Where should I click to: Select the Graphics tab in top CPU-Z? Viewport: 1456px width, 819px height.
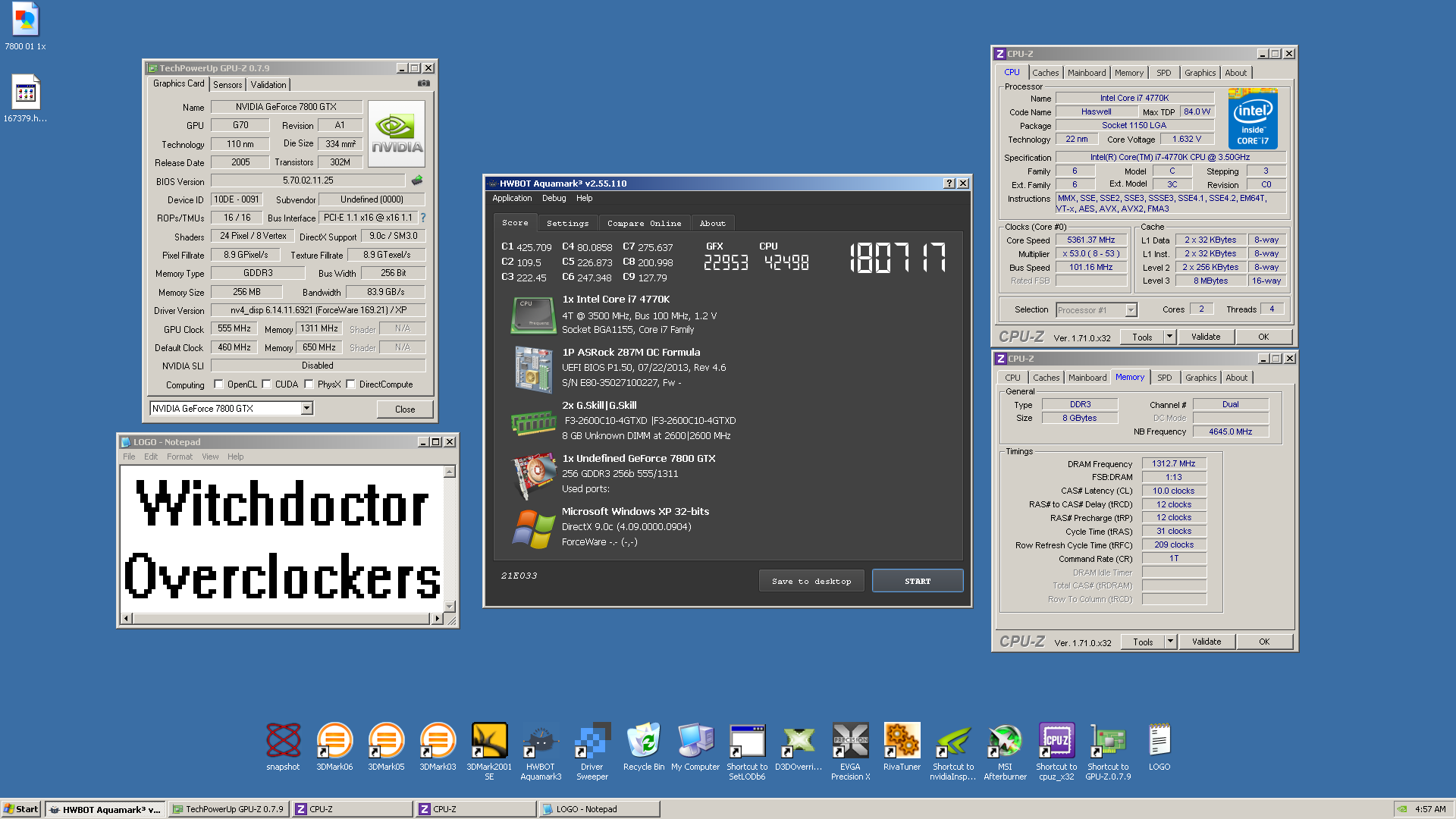click(x=1200, y=73)
